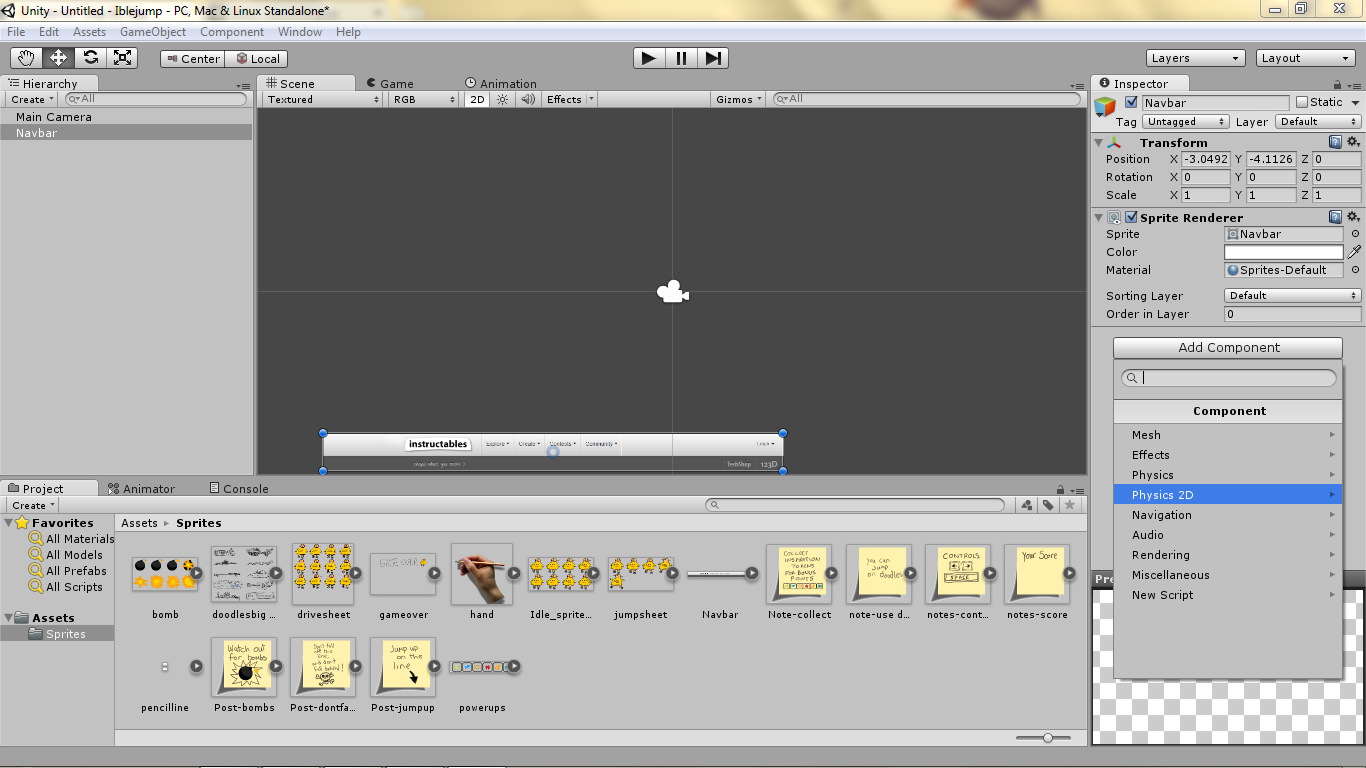Image resolution: width=1366 pixels, height=768 pixels.
Task: Toggle the Navbar active checkbox
Action: pyautogui.click(x=1131, y=102)
